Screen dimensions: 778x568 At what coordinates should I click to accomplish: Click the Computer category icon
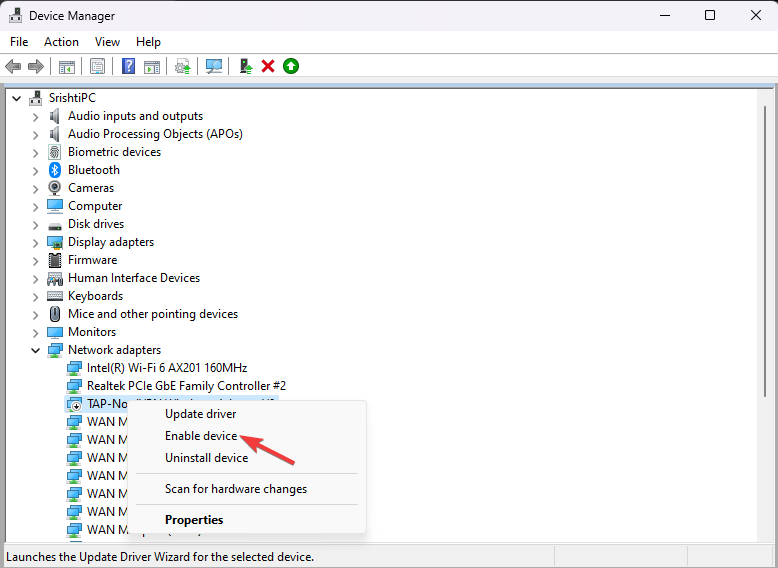click(x=55, y=206)
